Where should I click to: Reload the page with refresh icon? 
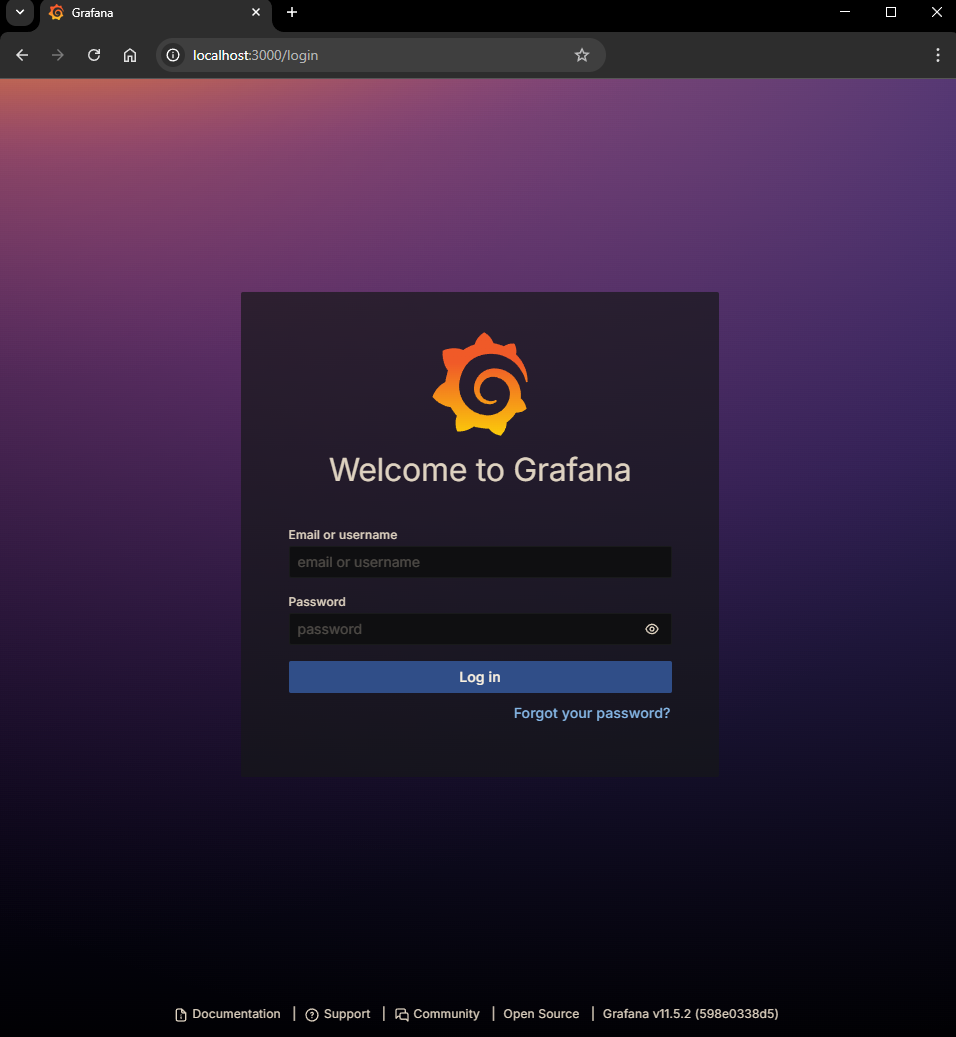(x=94, y=55)
